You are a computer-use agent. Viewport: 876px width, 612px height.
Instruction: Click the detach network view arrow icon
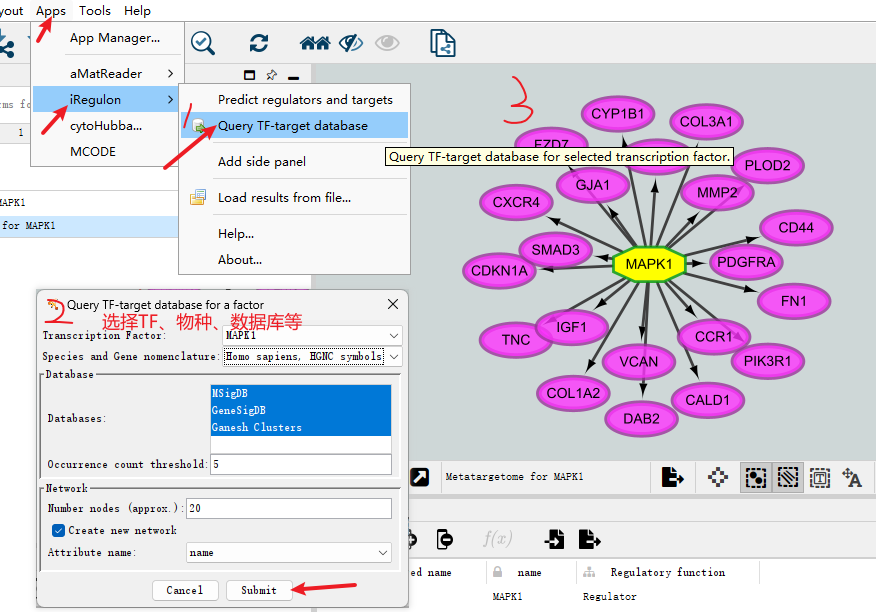coord(420,477)
